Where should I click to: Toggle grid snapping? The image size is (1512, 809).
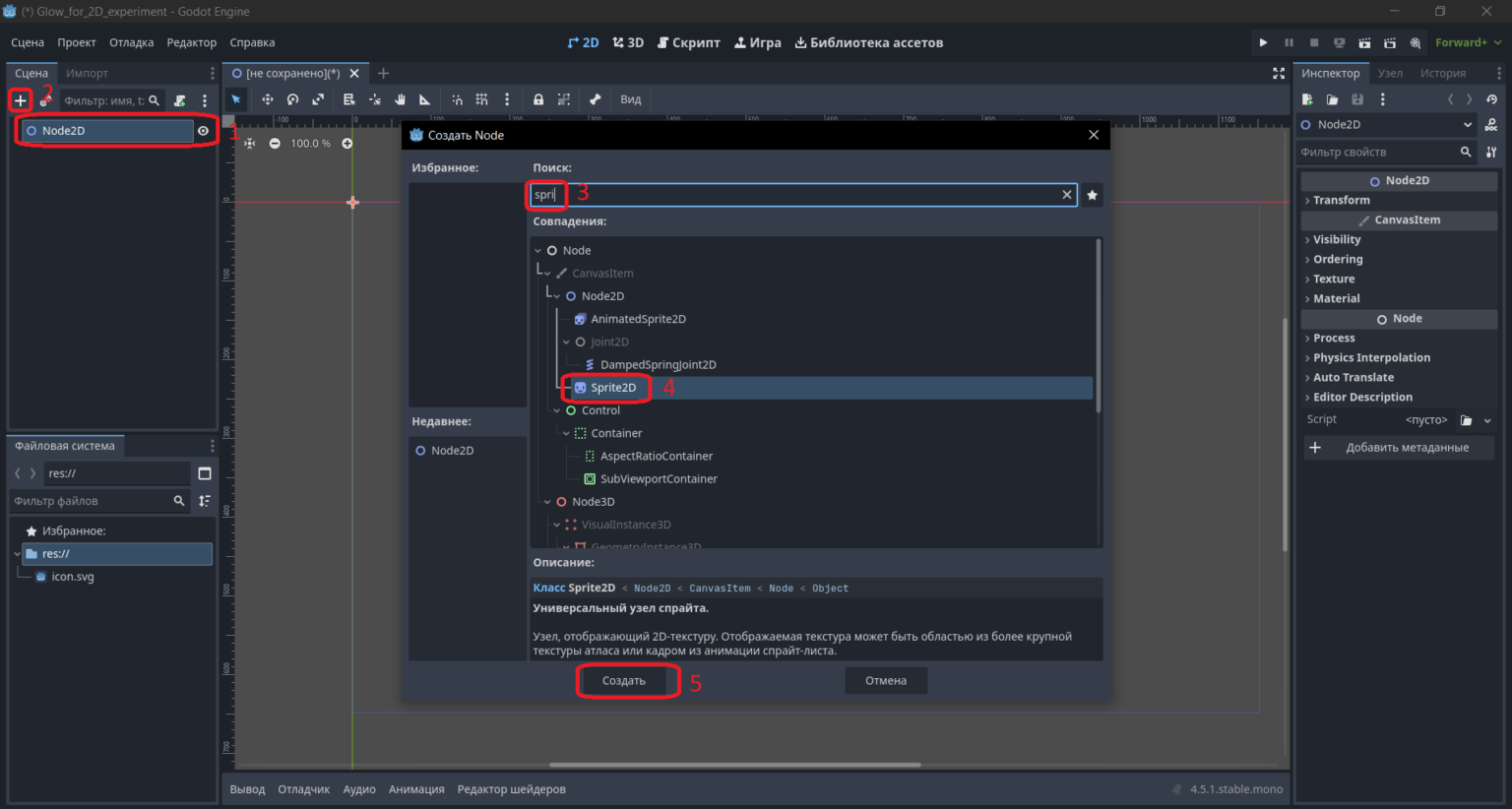[481, 99]
